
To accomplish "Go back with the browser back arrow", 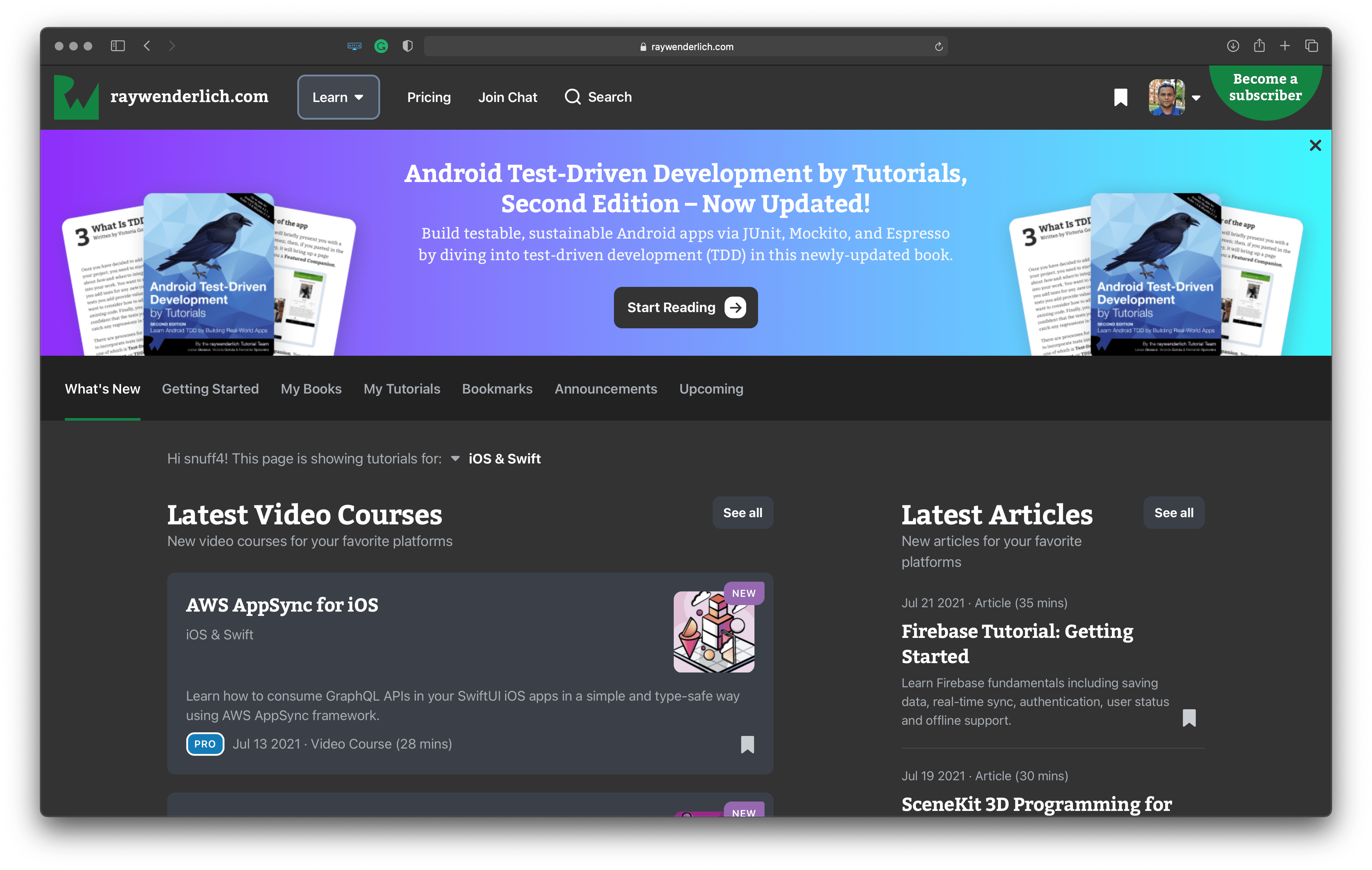I will (147, 46).
